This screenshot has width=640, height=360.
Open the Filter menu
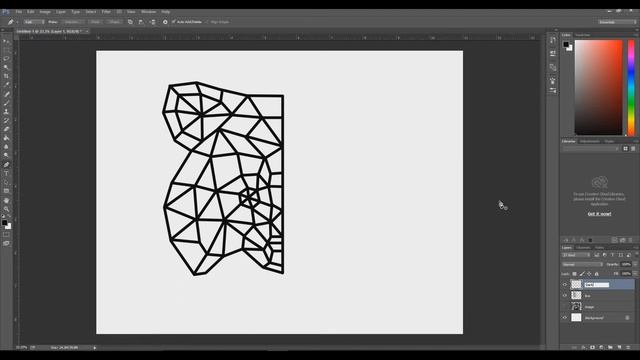click(106, 12)
